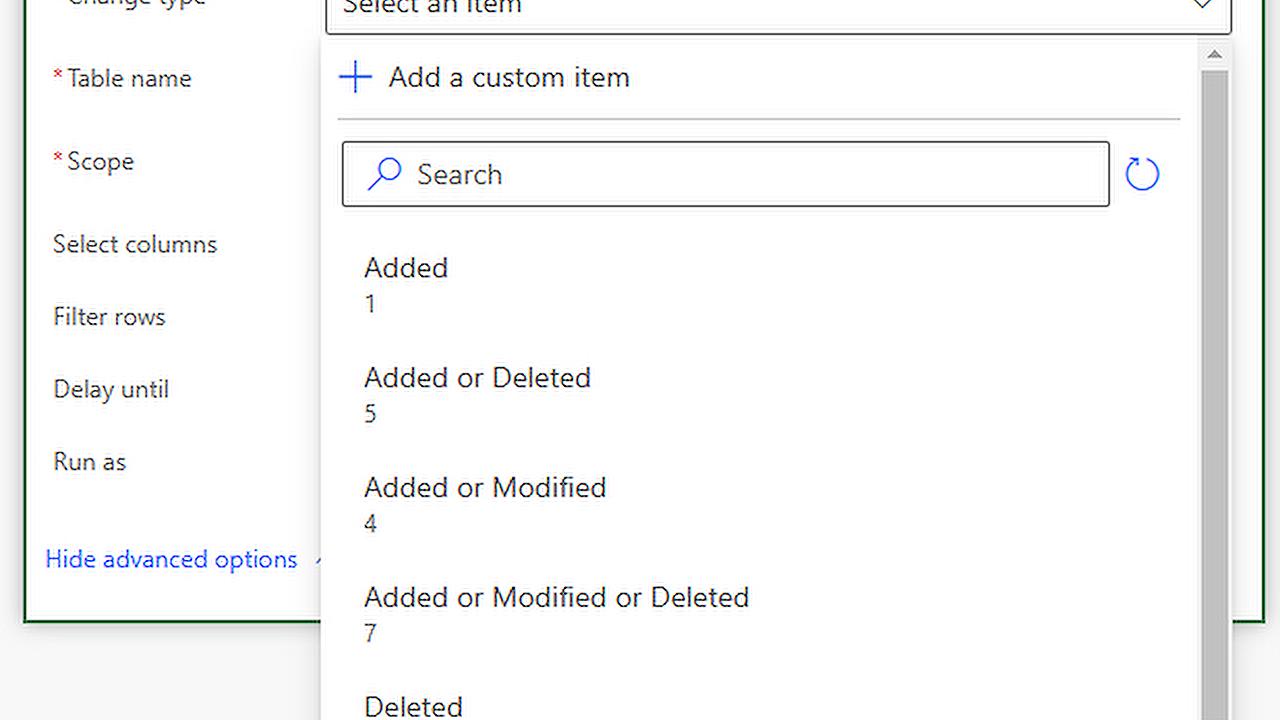Viewport: 1280px width, 720px height.
Task: Click the Table name field label
Action: [128, 78]
